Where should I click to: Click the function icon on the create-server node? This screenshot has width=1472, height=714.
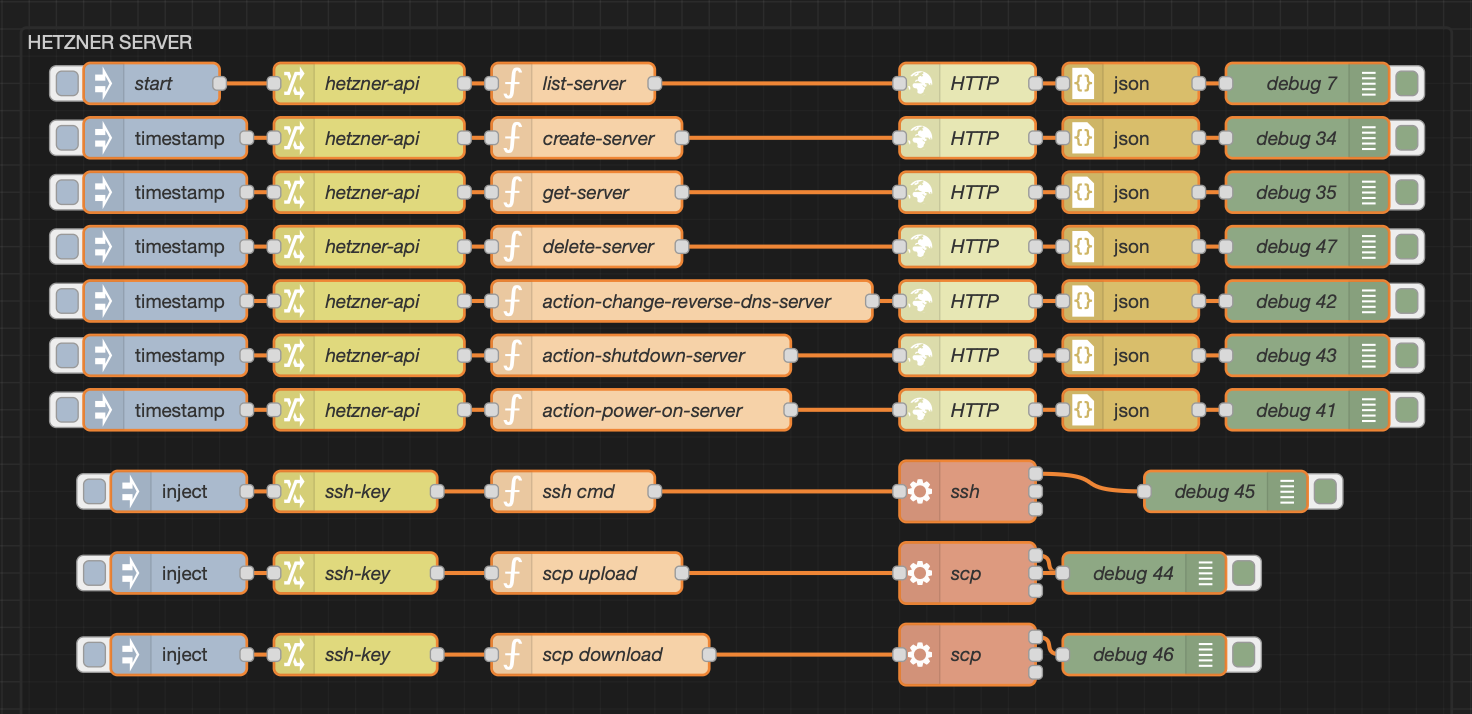pos(512,139)
